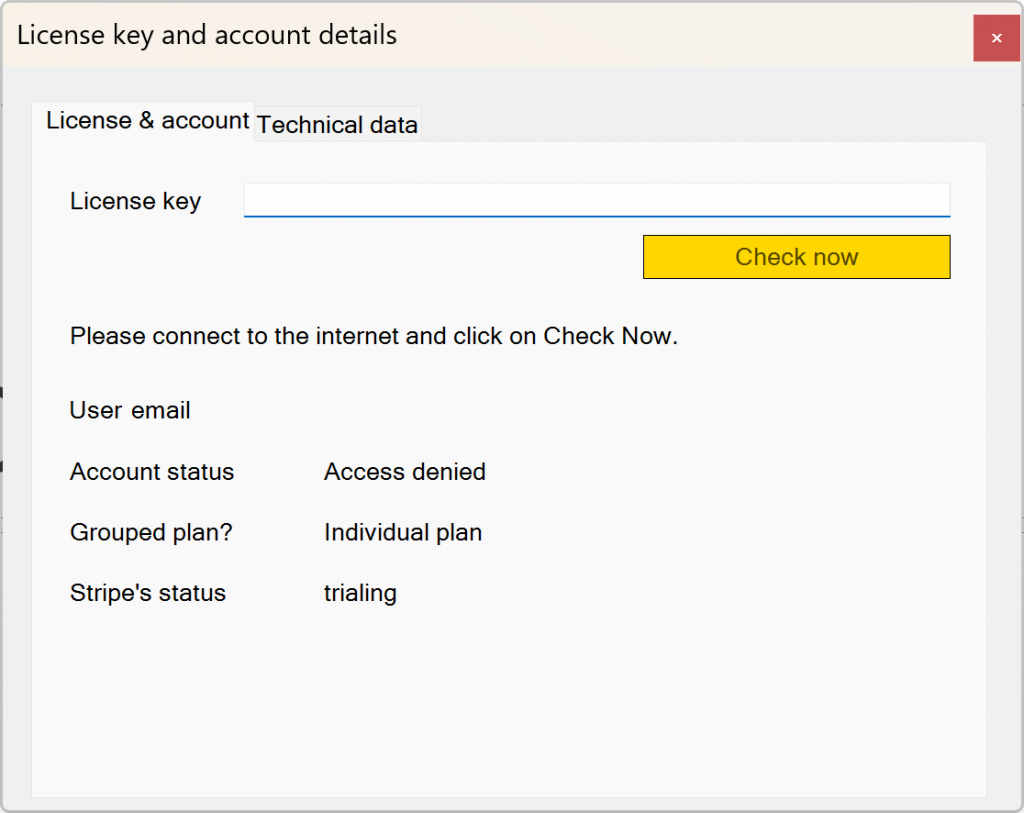Screen dimensions: 1024x813
Task: Switch to the Technical data tab
Action: 337,125
